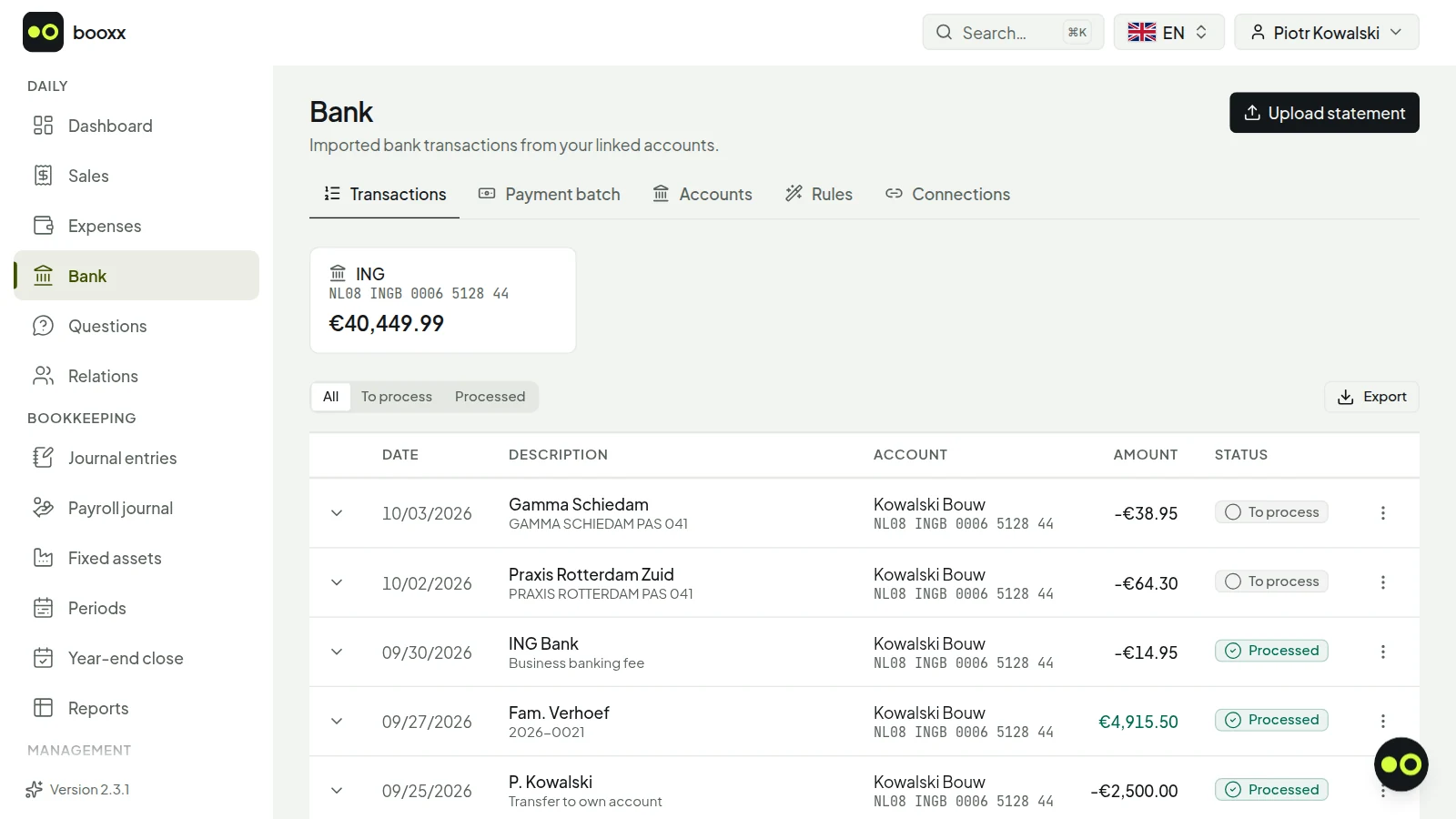This screenshot has height=819, width=1456.
Task: Click the STATUS column header
Action: [x=1241, y=455]
